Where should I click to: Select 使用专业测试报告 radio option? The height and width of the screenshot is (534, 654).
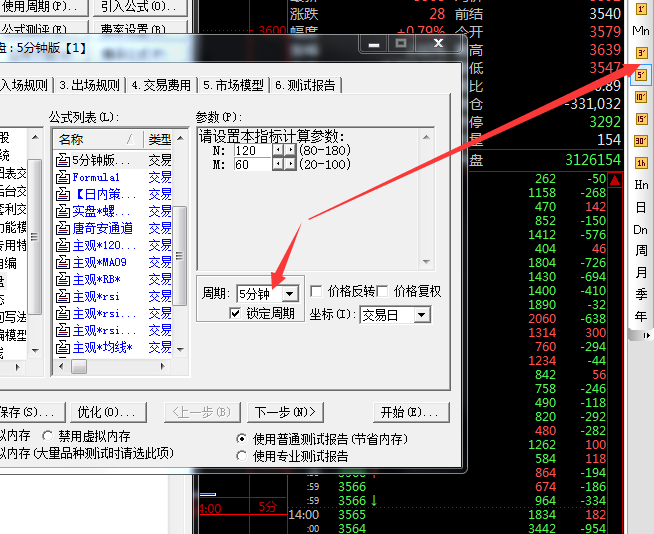click(241, 456)
